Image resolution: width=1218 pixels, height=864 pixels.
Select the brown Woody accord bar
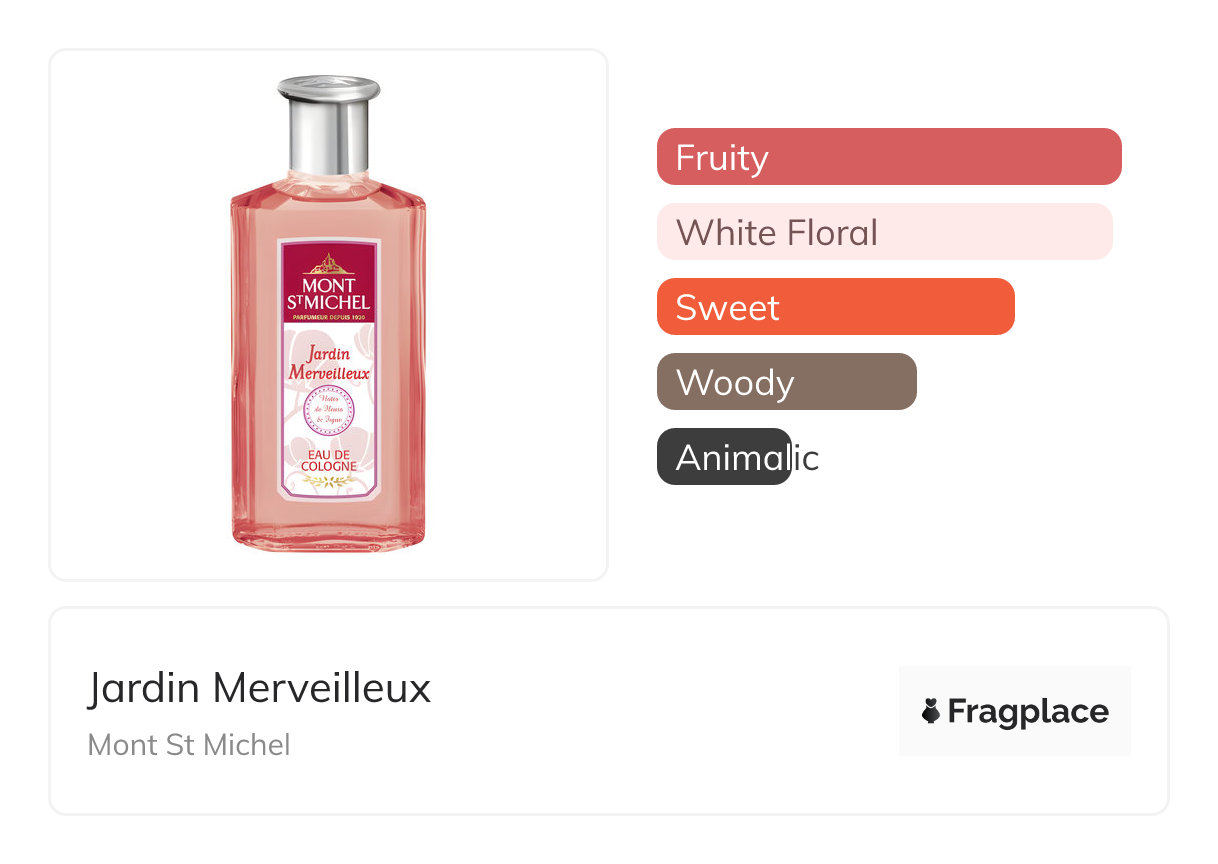(786, 382)
